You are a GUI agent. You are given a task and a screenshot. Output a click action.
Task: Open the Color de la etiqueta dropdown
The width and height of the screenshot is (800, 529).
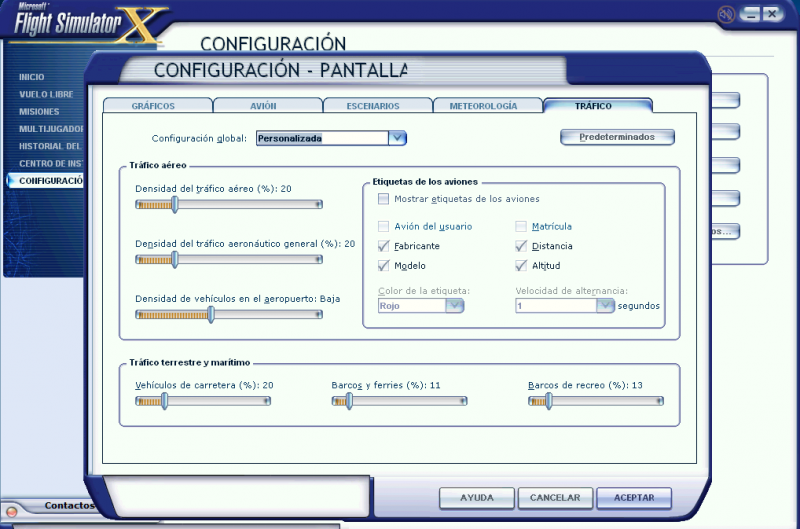point(454,306)
